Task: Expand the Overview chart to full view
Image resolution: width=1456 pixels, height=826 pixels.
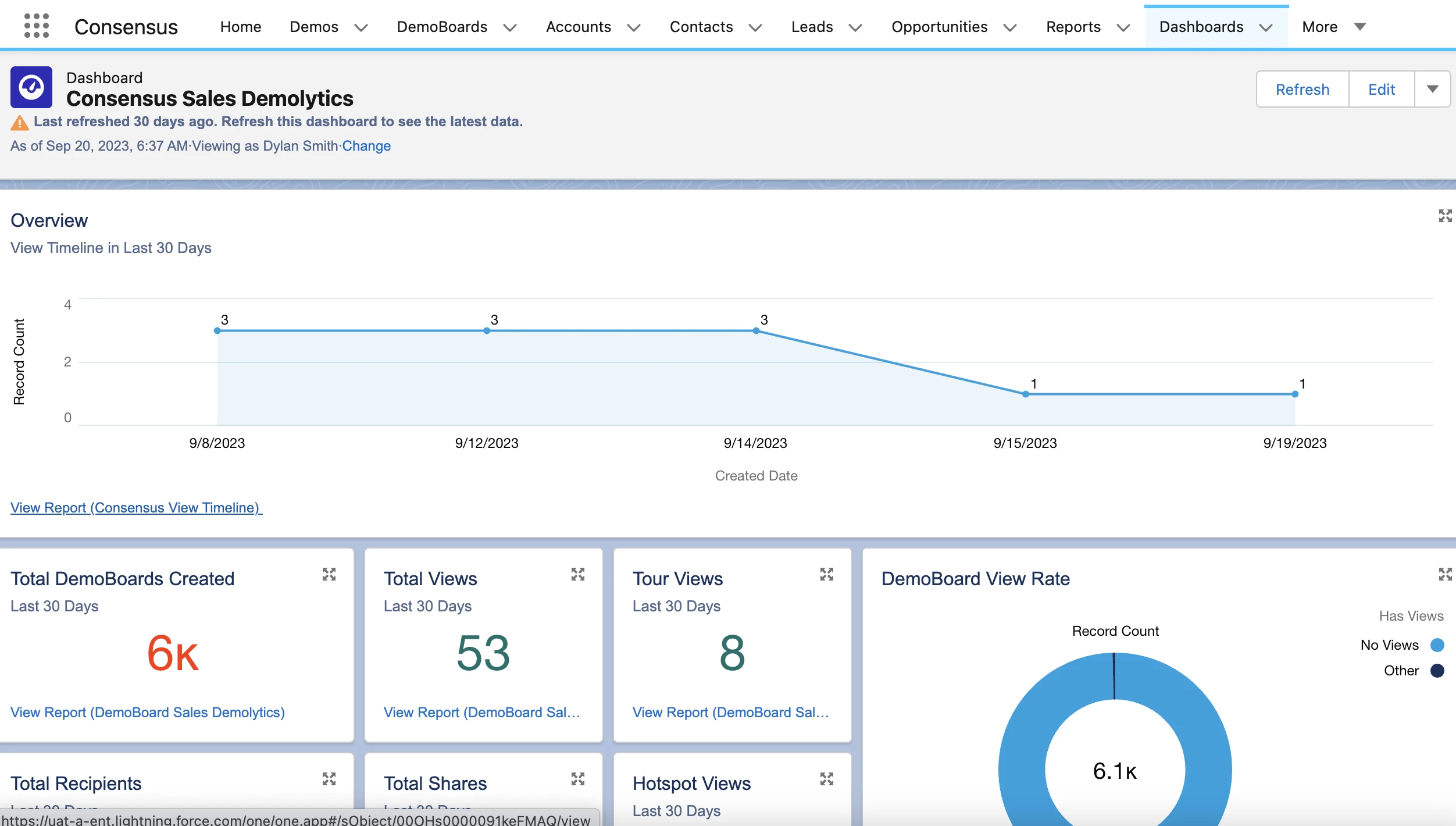Action: point(1445,216)
